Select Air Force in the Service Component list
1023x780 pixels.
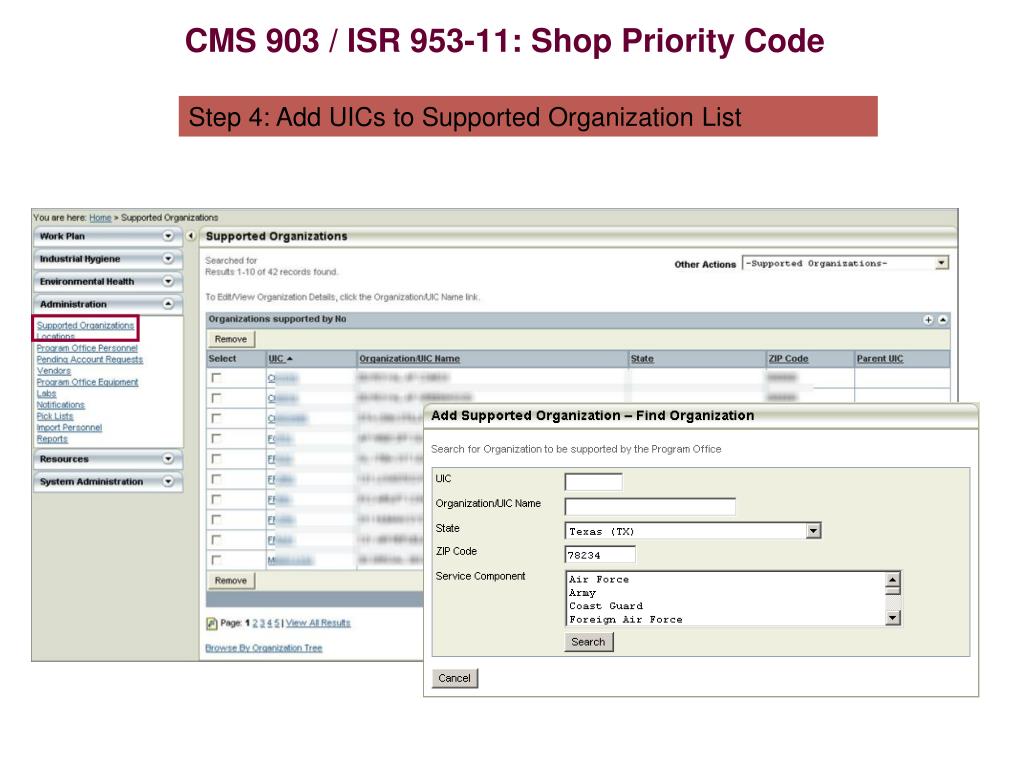[x=599, y=580]
